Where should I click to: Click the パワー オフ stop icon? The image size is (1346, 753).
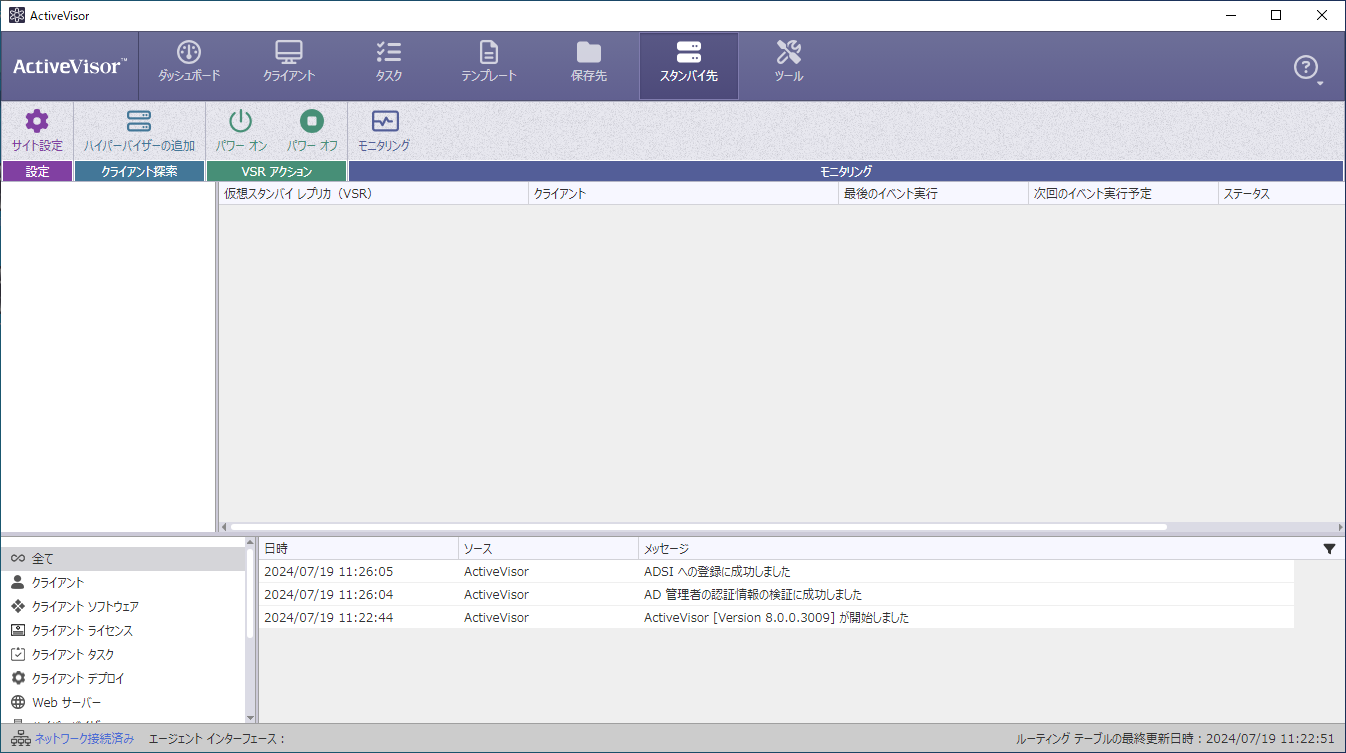click(312, 122)
